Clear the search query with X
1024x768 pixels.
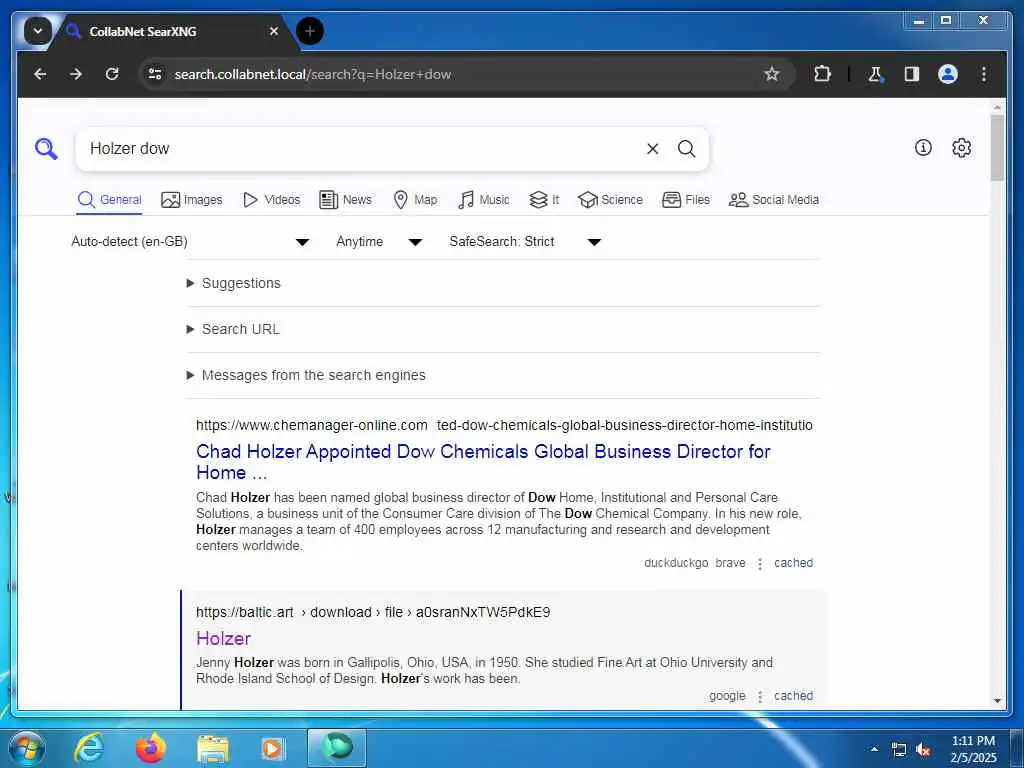(x=652, y=149)
